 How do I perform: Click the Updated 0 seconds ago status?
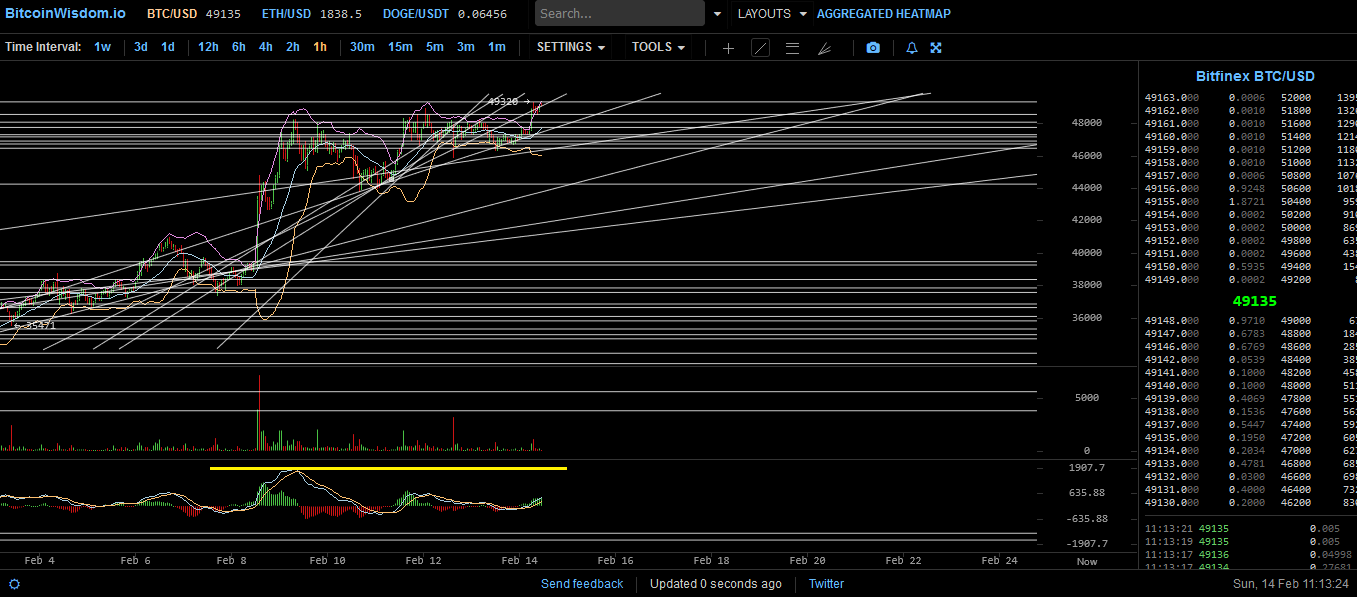716,584
